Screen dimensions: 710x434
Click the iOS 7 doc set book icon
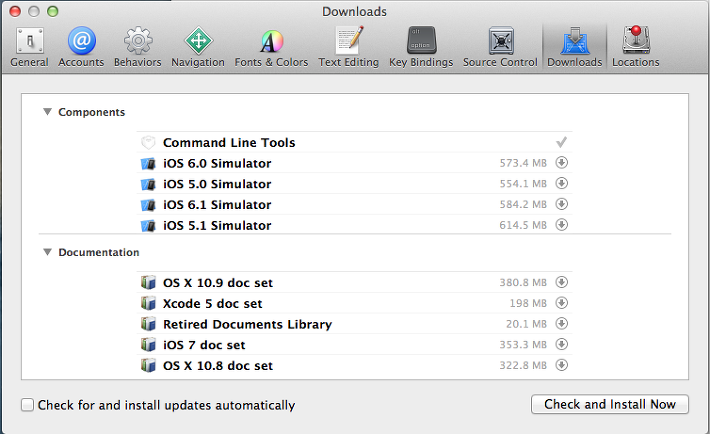point(148,345)
